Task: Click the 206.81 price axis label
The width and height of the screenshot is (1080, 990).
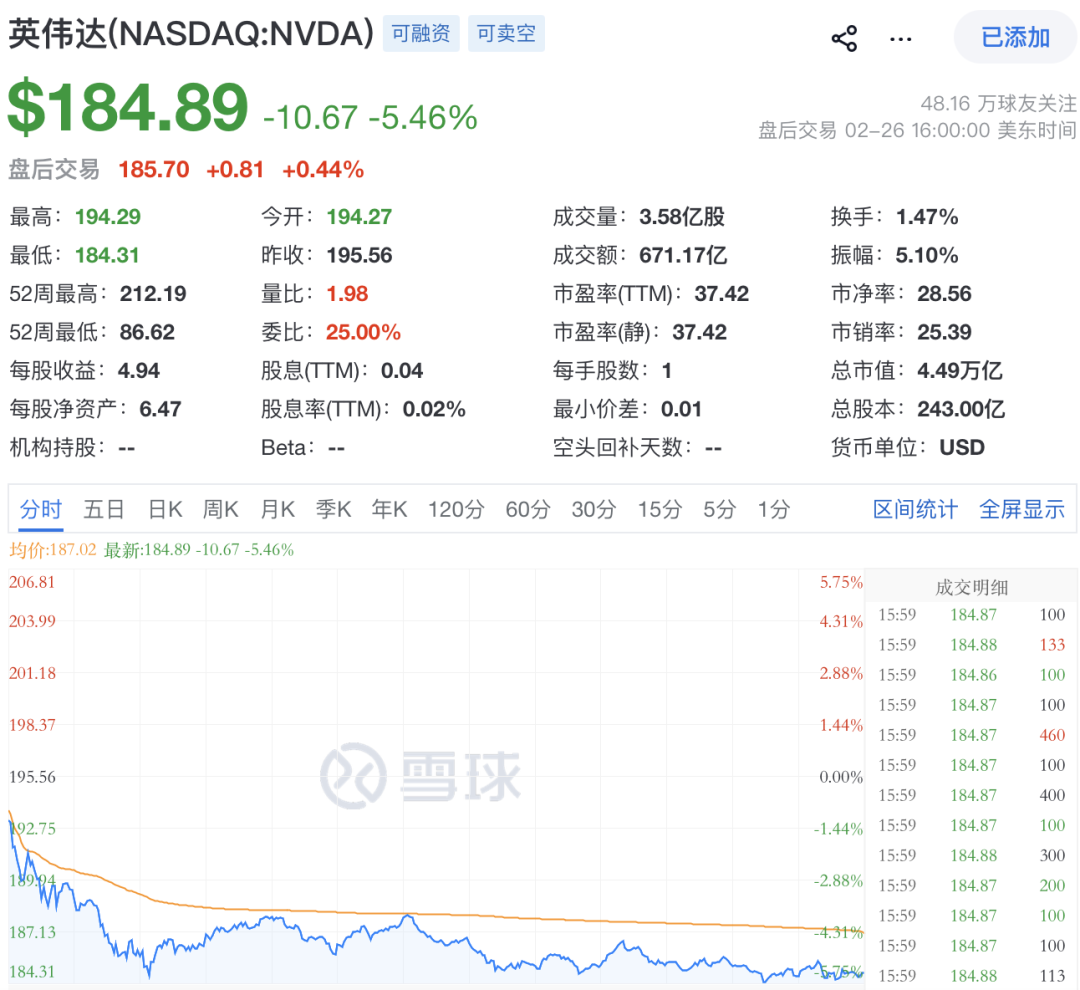Action: click(32, 582)
